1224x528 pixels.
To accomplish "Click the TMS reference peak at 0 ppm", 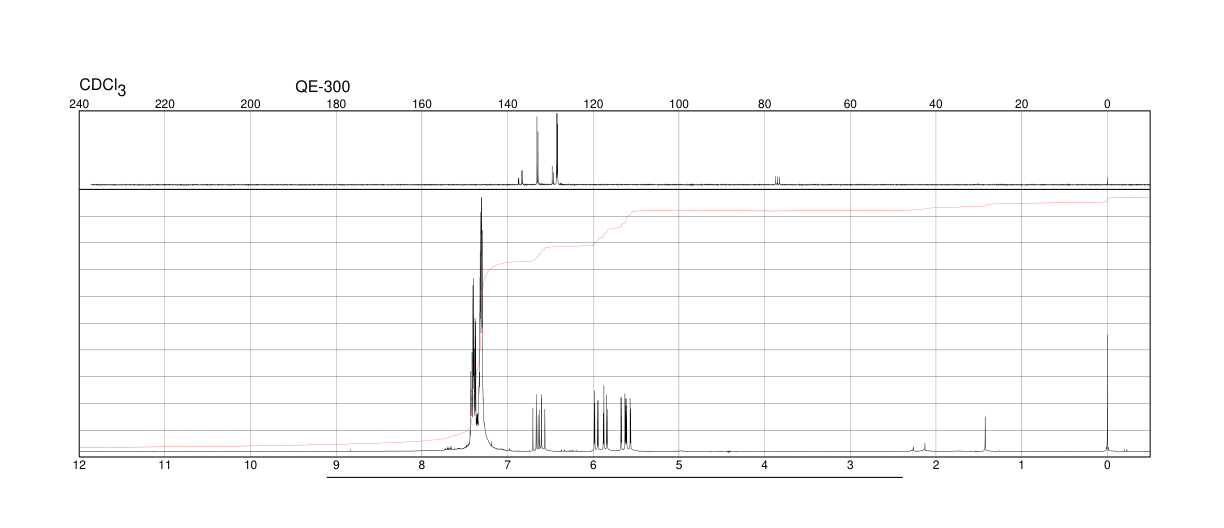I will pyautogui.click(x=1107, y=393).
